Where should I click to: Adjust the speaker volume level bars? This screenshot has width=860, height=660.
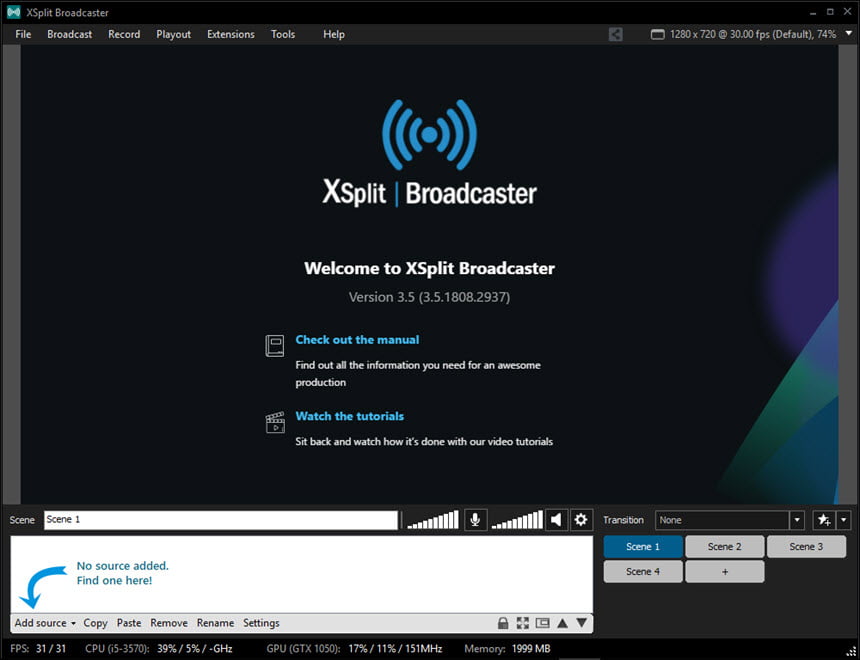[517, 520]
